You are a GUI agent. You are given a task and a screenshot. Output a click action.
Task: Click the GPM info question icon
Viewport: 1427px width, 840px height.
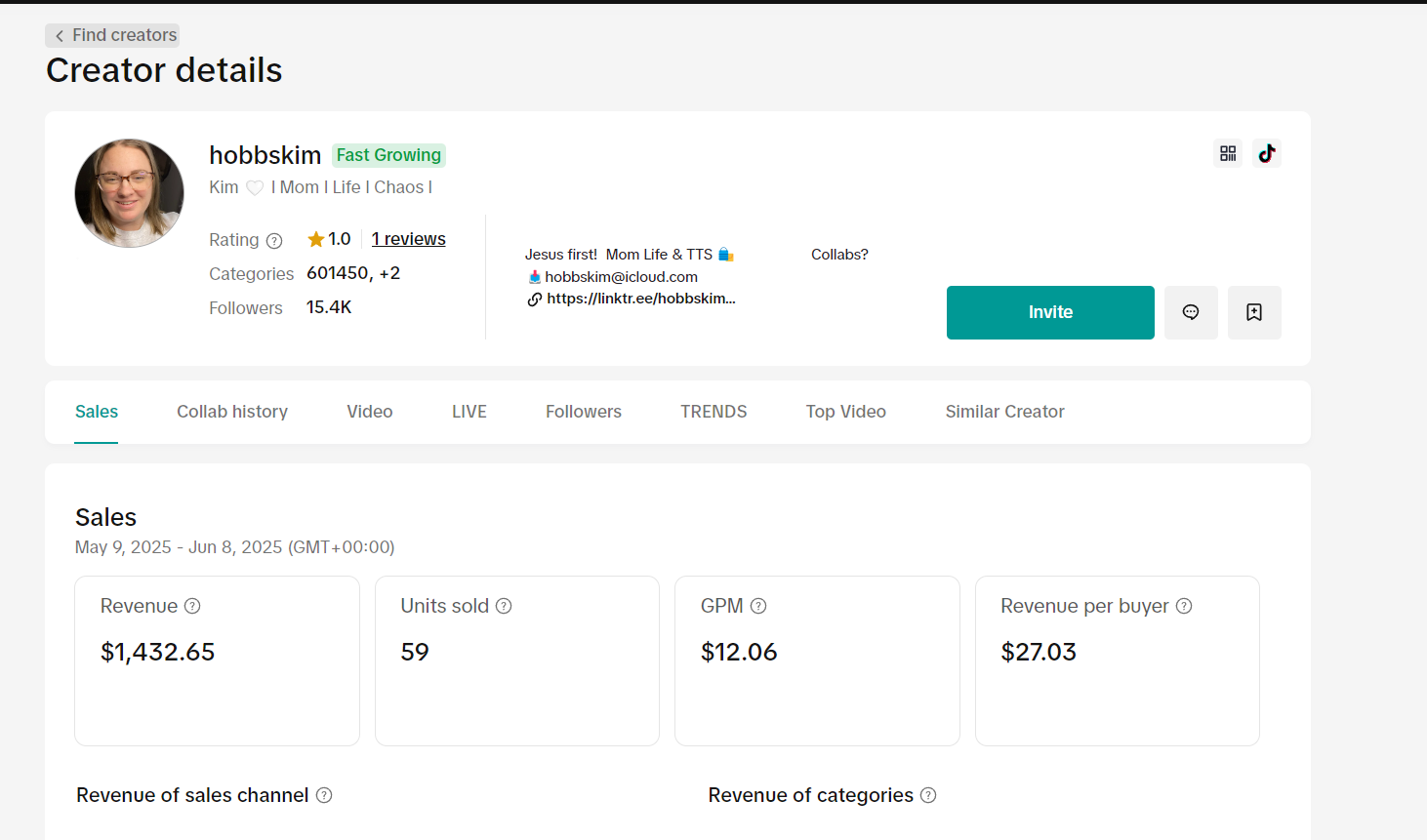coord(758,606)
